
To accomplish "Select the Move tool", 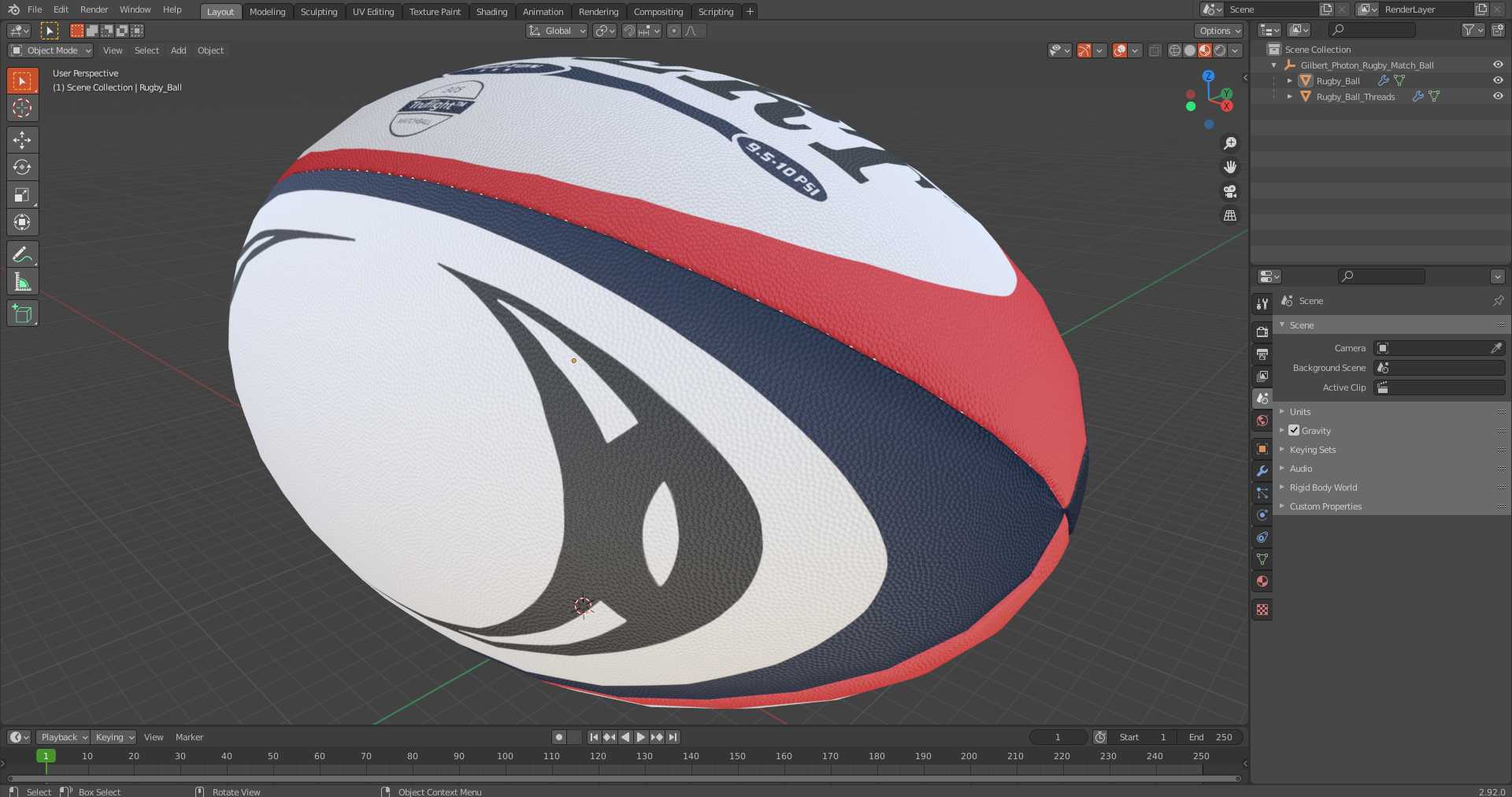I will point(22,140).
